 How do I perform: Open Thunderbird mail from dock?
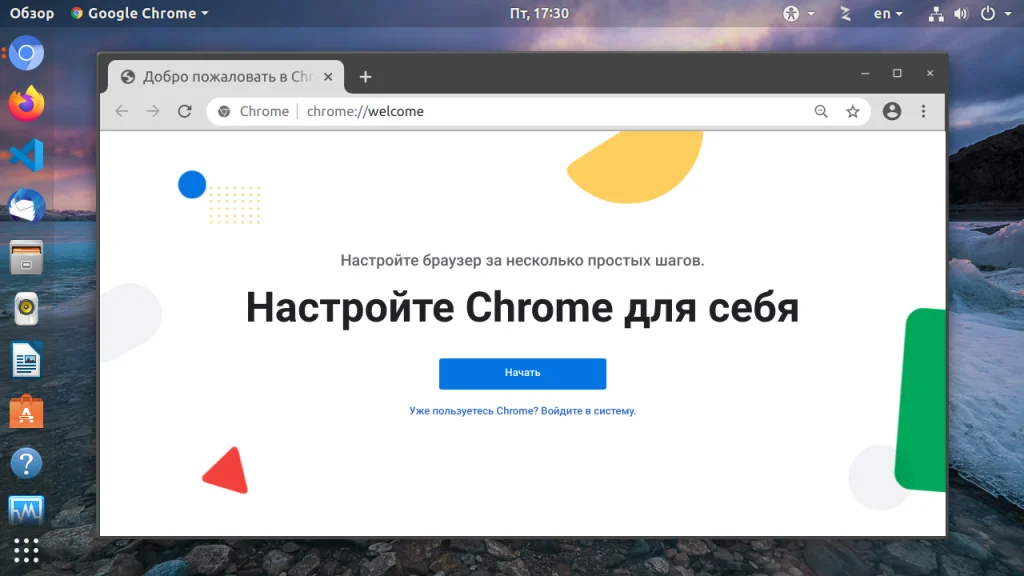click(26, 206)
